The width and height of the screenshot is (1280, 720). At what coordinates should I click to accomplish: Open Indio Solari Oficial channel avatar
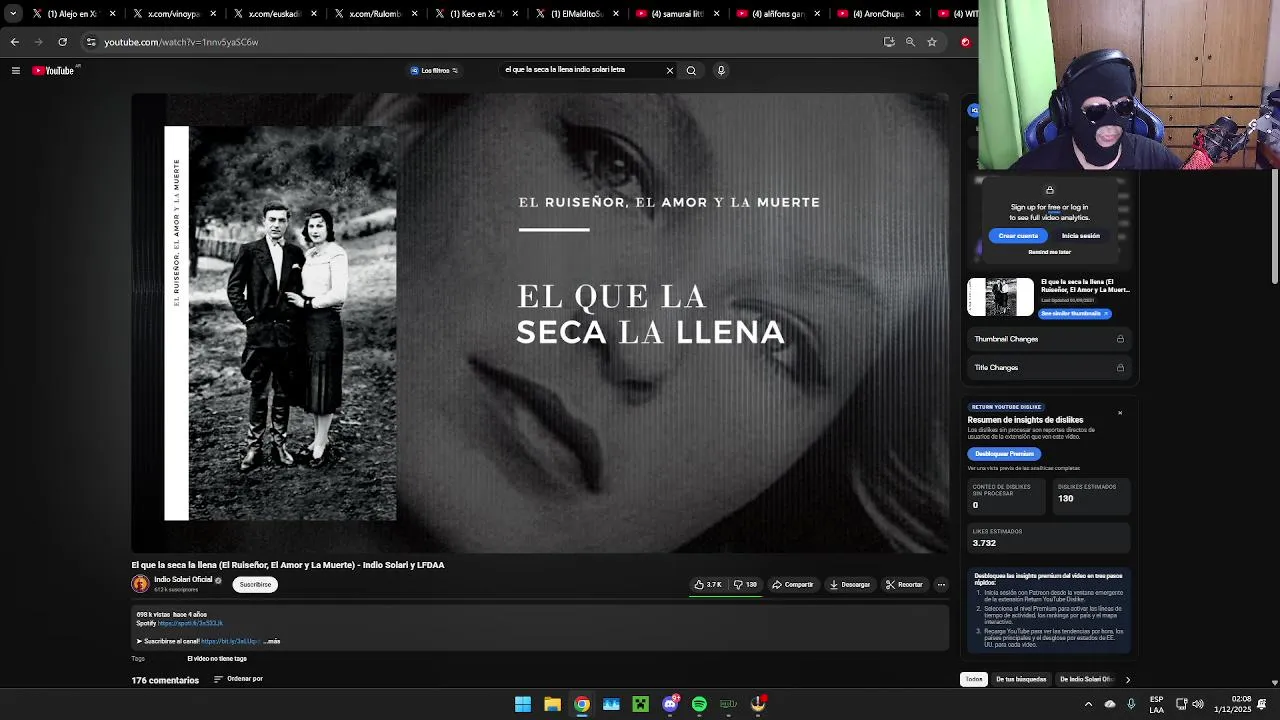pos(140,584)
